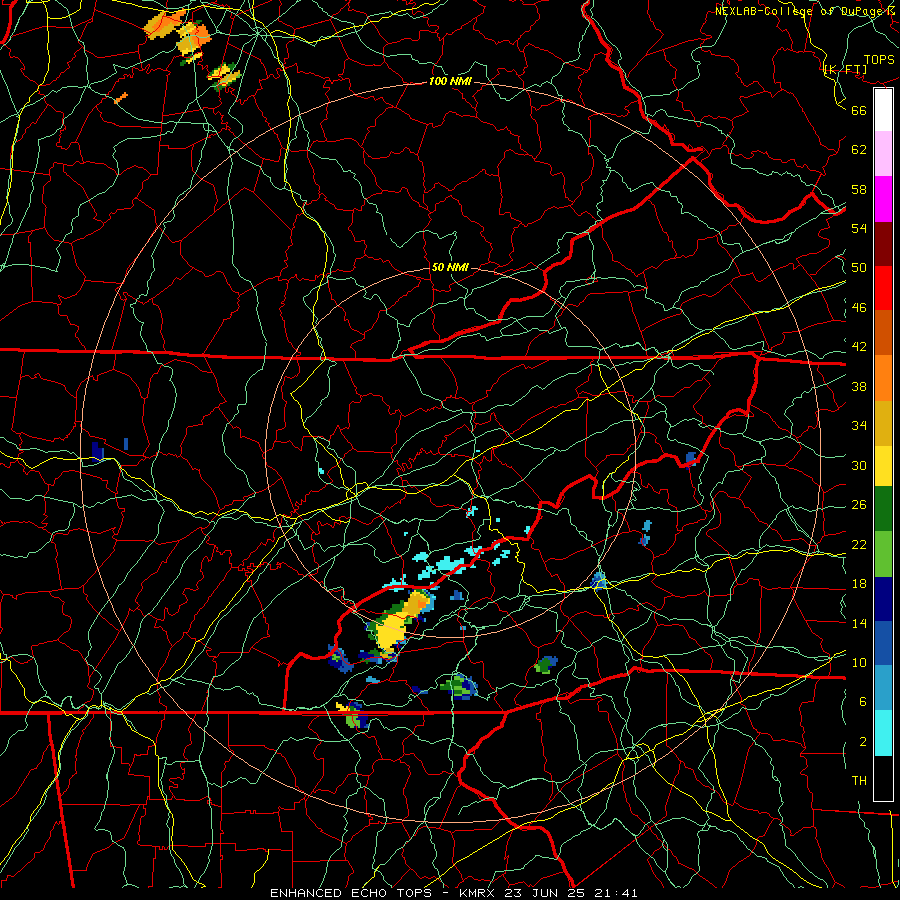Select the magenta swatch in the legend
Viewport: 900px width, 900px height.
883,199
